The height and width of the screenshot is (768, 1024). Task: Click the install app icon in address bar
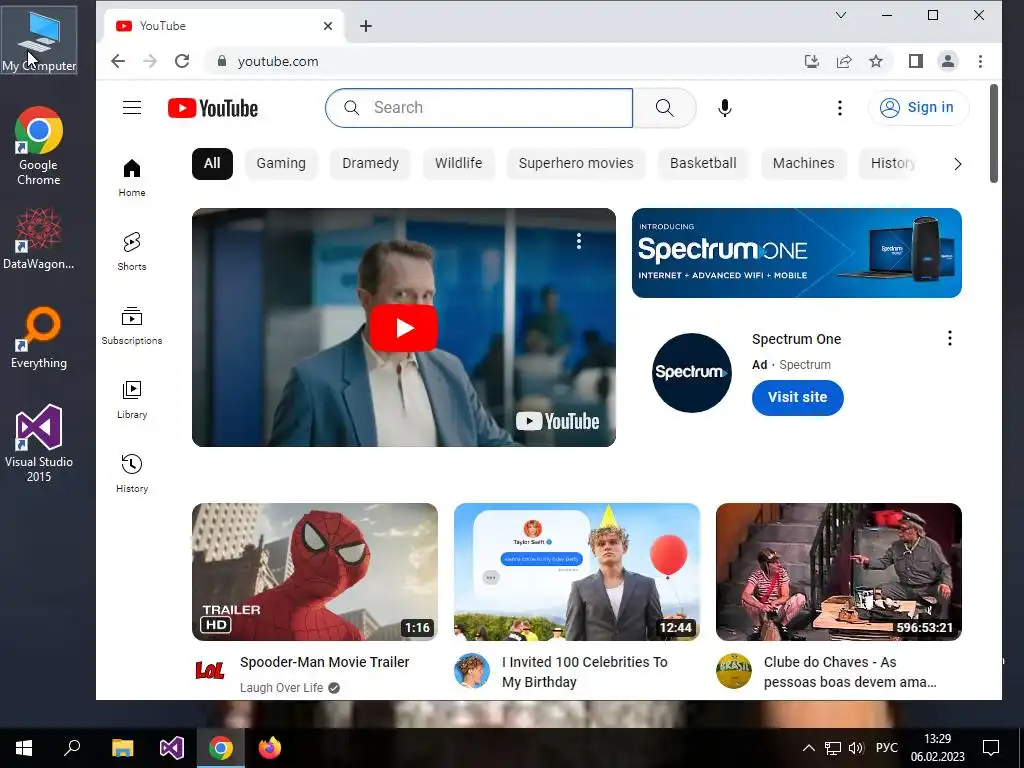812,61
